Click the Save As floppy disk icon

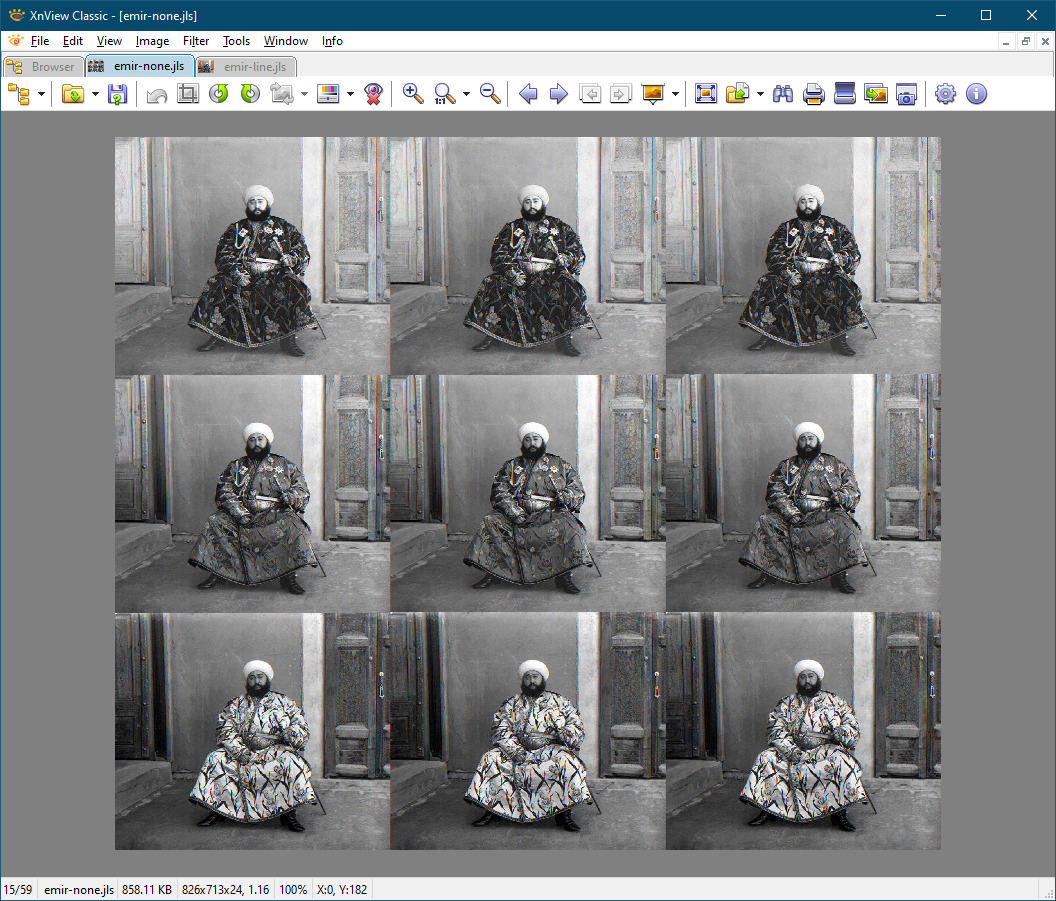tap(117, 94)
